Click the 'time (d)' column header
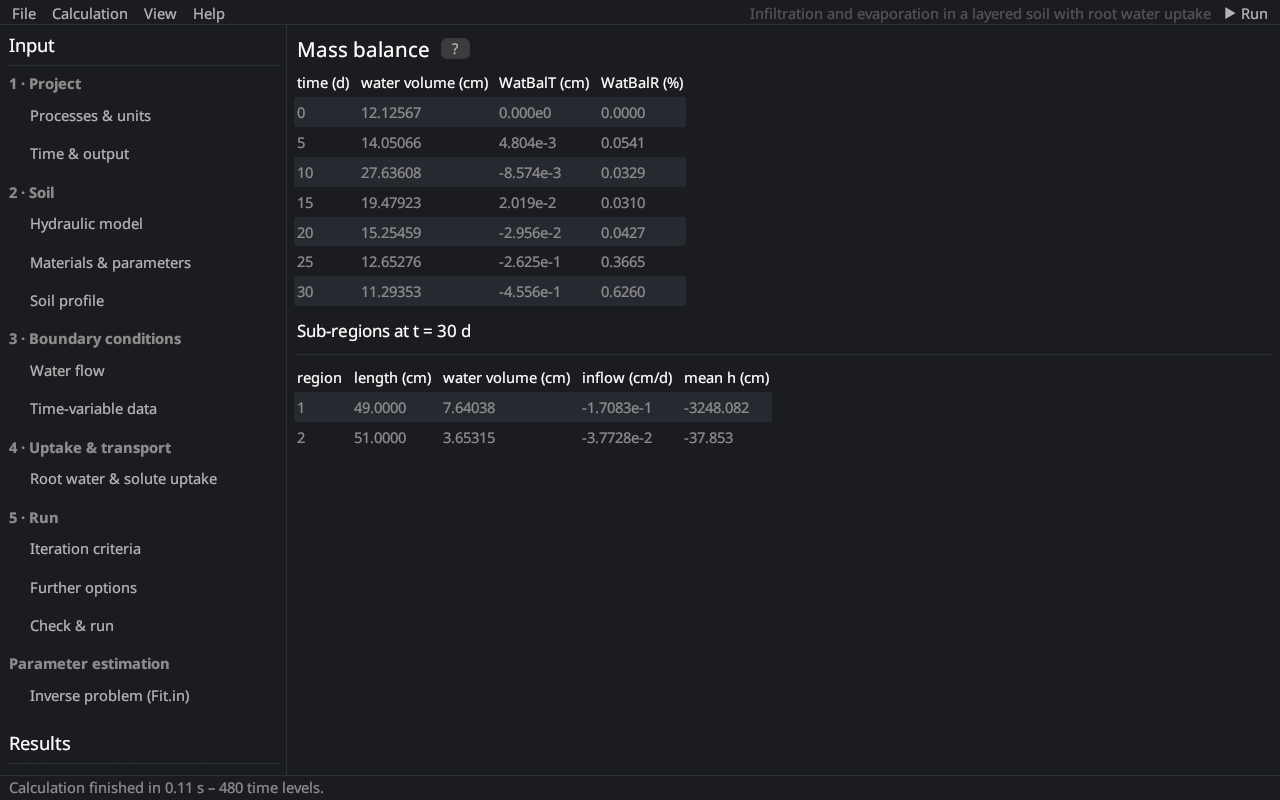Screen dimensions: 1280x800 [x=323, y=83]
